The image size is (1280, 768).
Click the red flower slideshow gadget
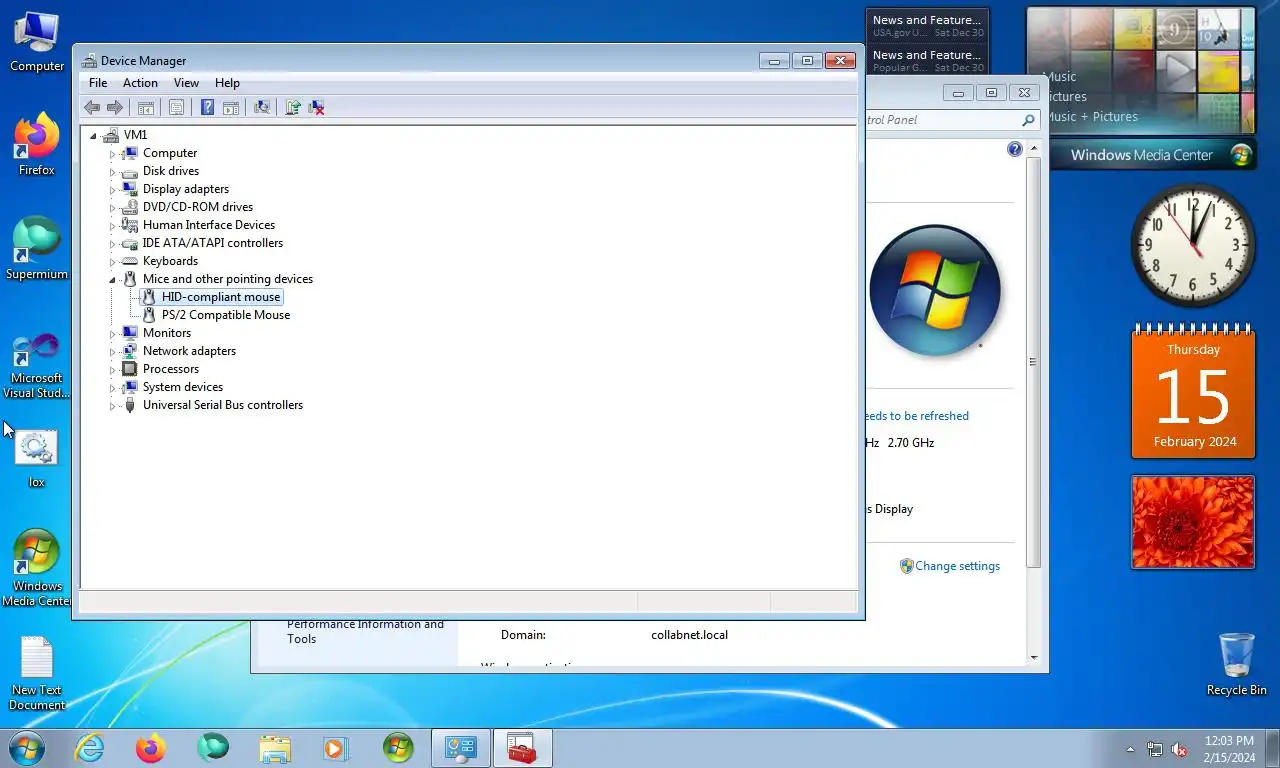(1193, 522)
